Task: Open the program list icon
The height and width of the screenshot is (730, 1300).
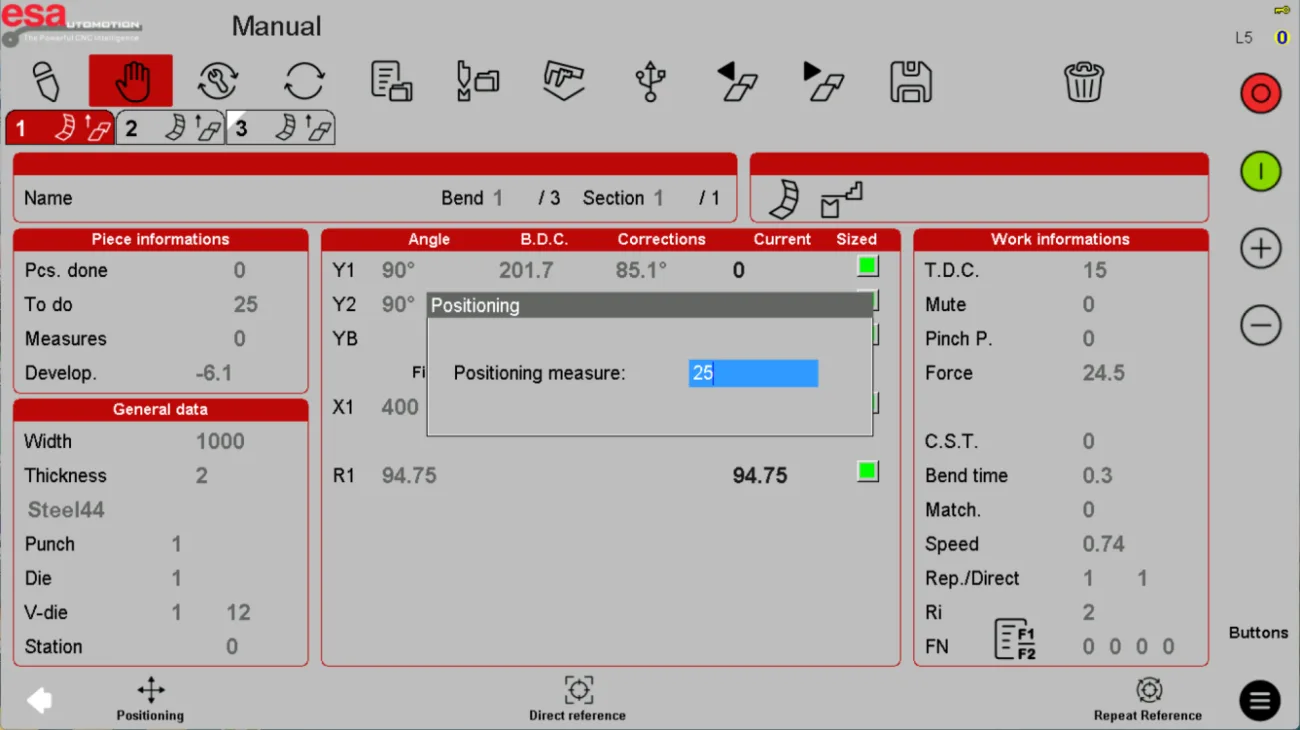Action: pyautogui.click(x=391, y=81)
